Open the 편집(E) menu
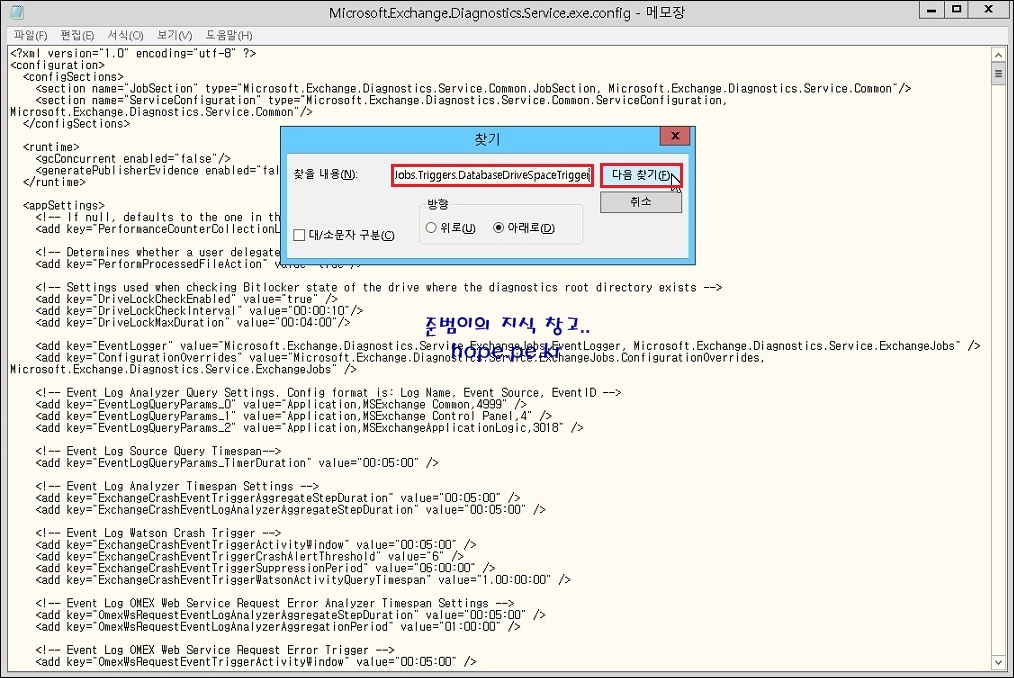This screenshot has height=678, width=1014. click(x=77, y=35)
